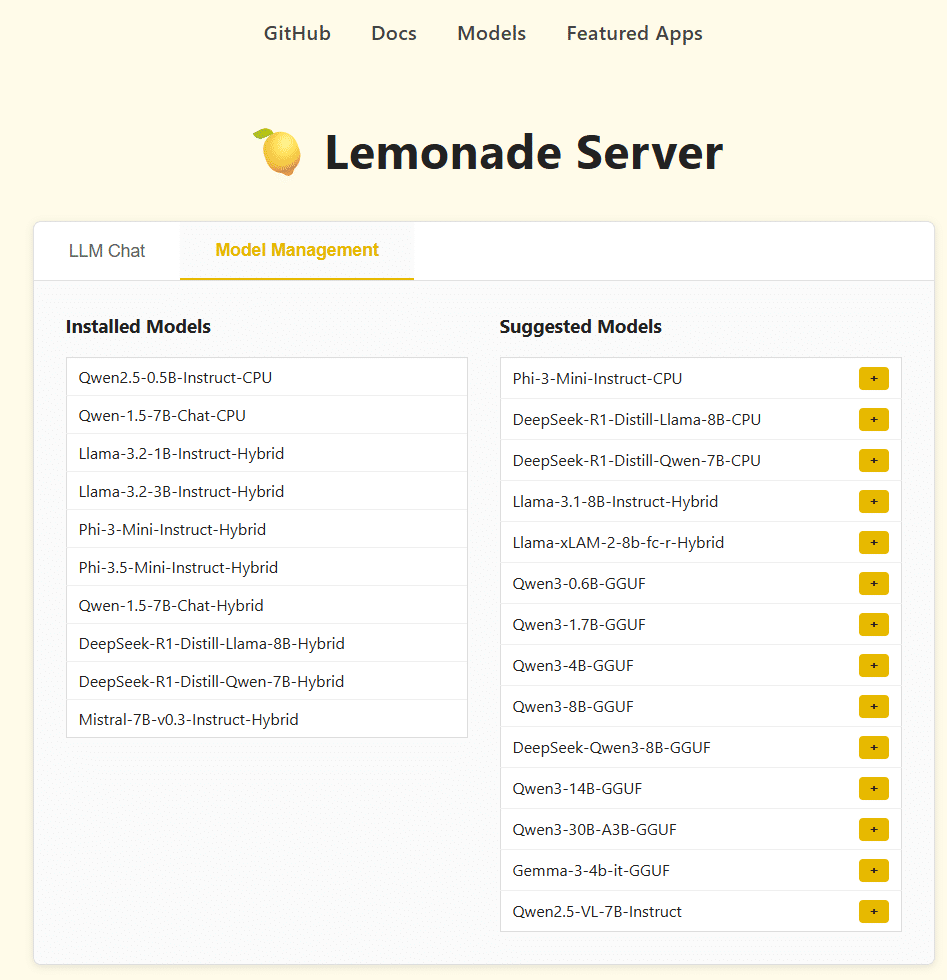Open the GitHub page from the navigation
The height and width of the screenshot is (980, 947).
coord(297,33)
